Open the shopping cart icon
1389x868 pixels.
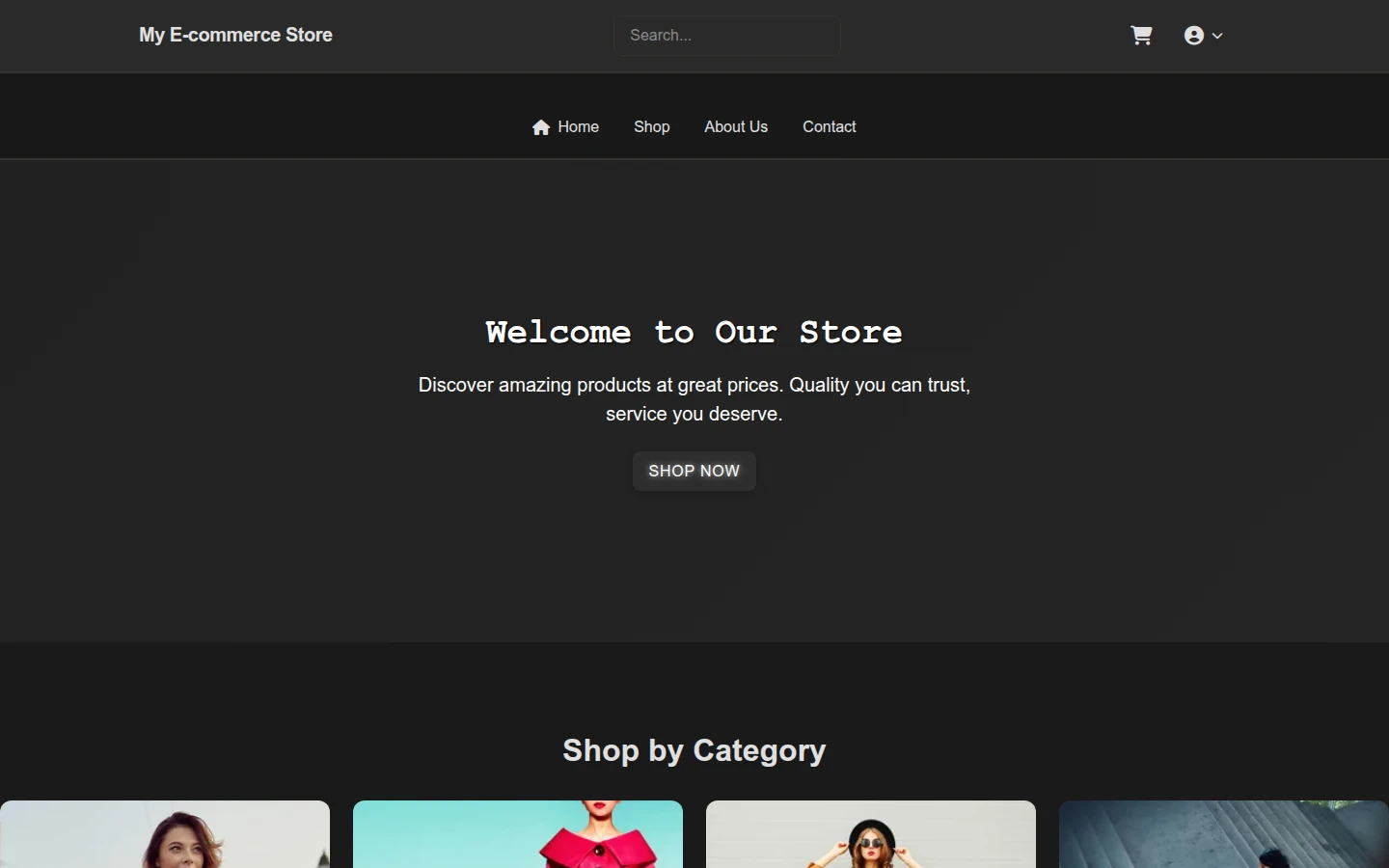tap(1141, 36)
